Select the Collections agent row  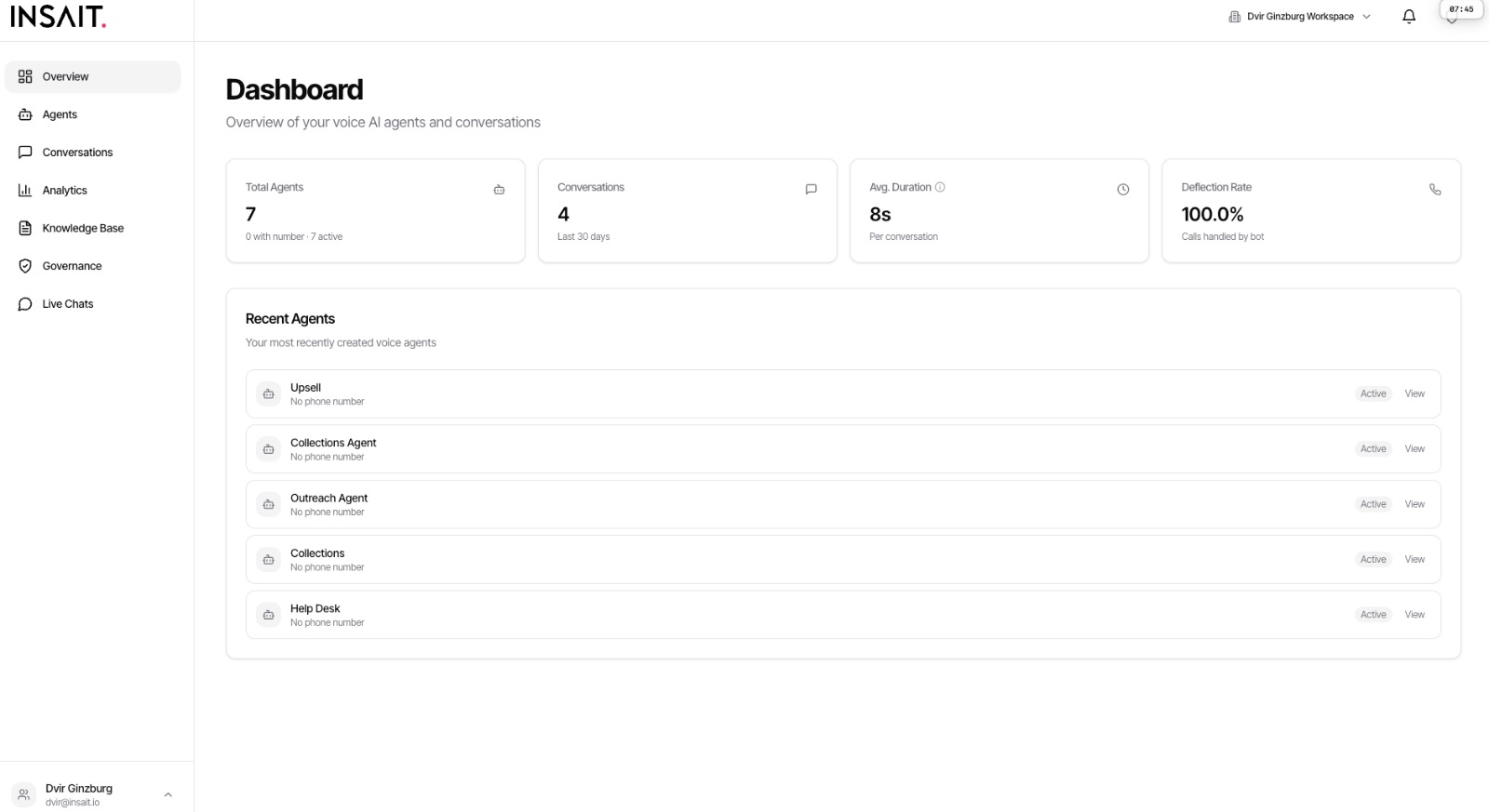click(744, 559)
